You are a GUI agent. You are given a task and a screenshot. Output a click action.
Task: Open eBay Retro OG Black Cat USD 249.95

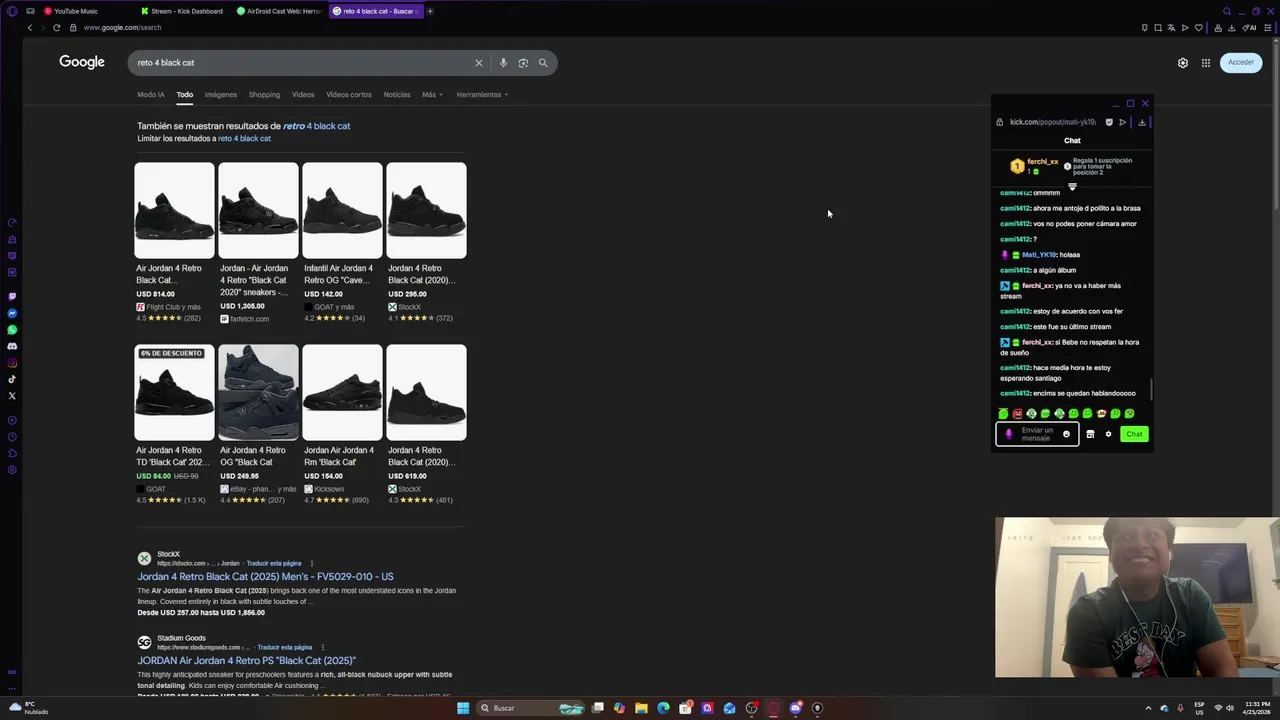tap(258, 425)
